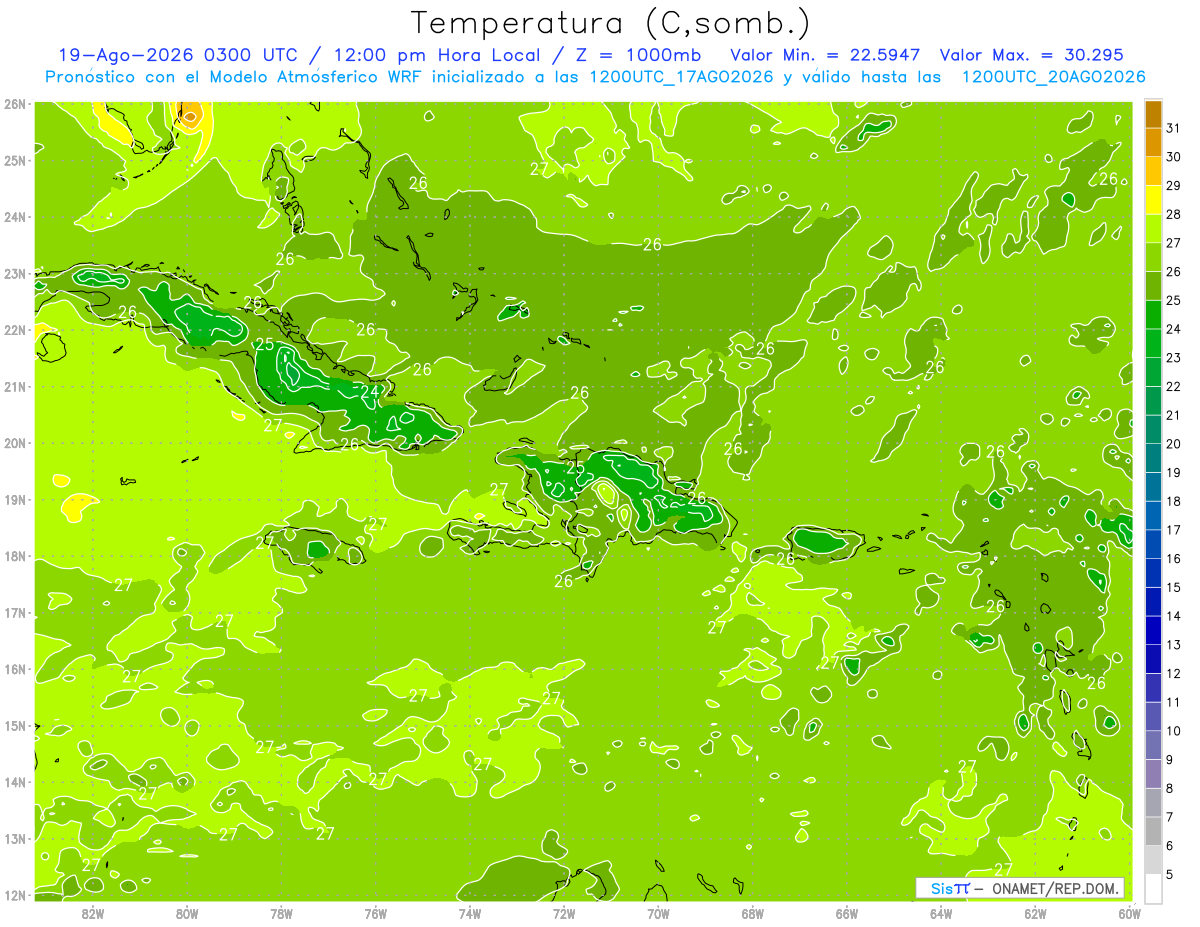Click the lone "24" contour label over eastern Cuba
This screenshot has height=927, width=1200.
pos(369,391)
